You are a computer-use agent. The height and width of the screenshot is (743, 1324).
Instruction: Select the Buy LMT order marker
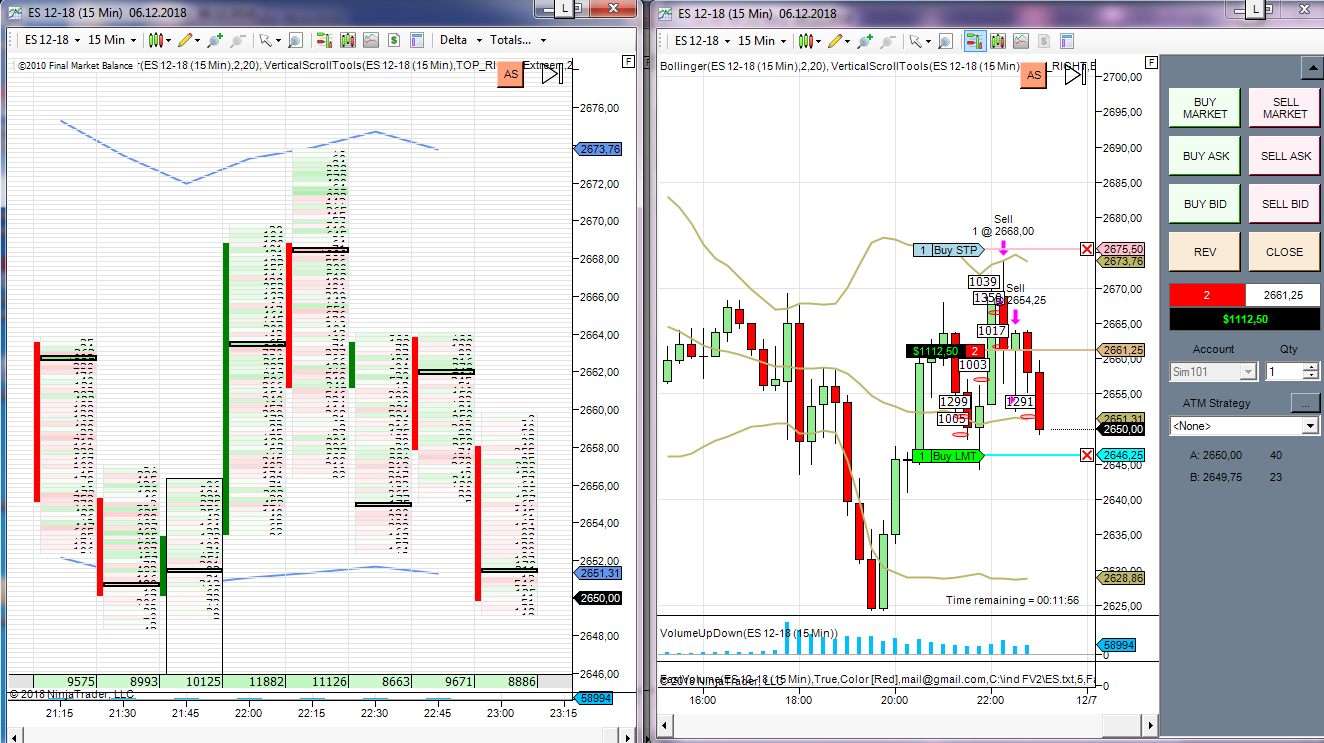coord(948,456)
